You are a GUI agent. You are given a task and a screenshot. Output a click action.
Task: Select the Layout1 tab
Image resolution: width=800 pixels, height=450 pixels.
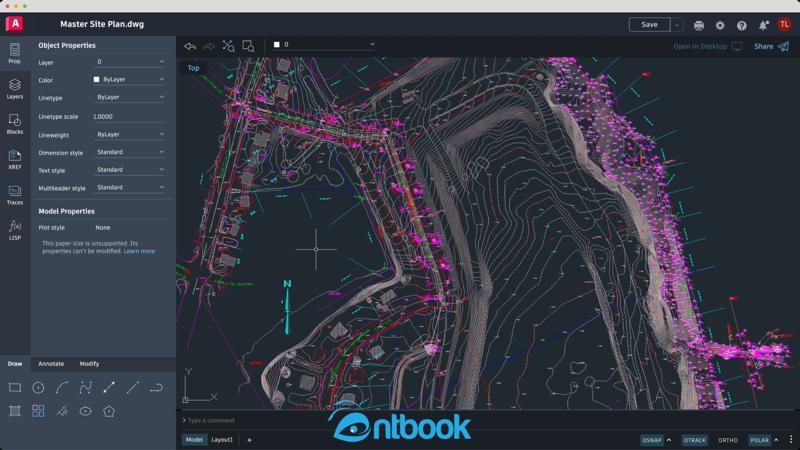pyautogui.click(x=222, y=440)
